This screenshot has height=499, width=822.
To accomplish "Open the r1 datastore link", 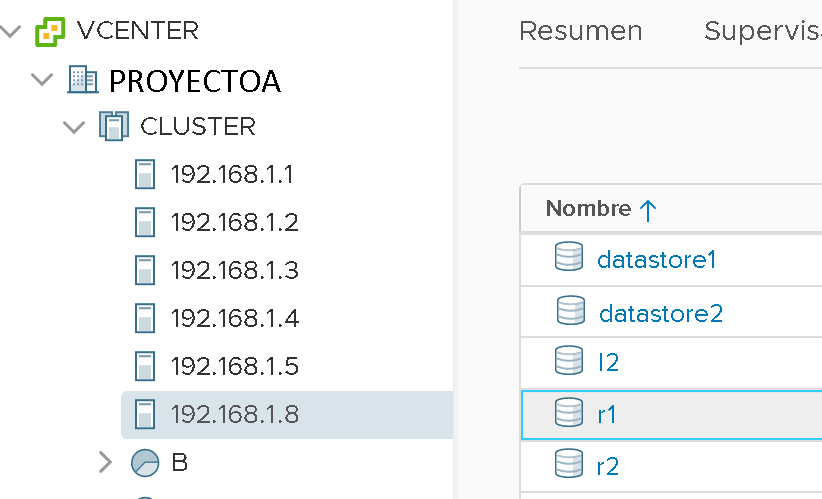I will [x=607, y=415].
